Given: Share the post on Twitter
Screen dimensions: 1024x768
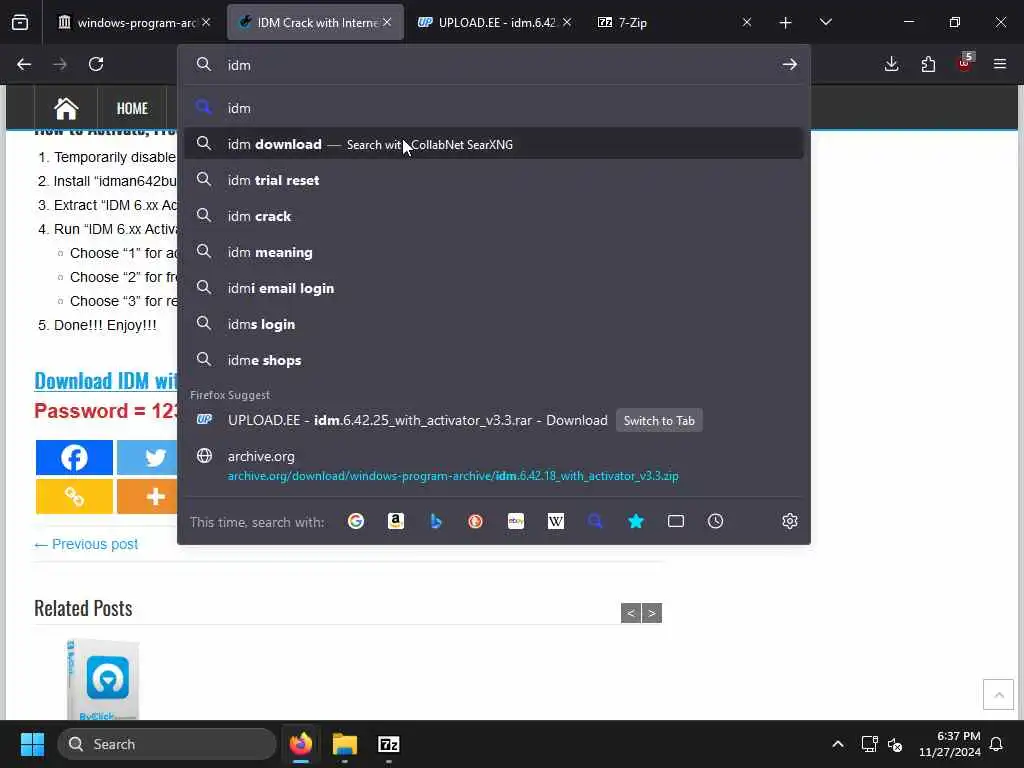Looking at the screenshot, I should 148,458.
